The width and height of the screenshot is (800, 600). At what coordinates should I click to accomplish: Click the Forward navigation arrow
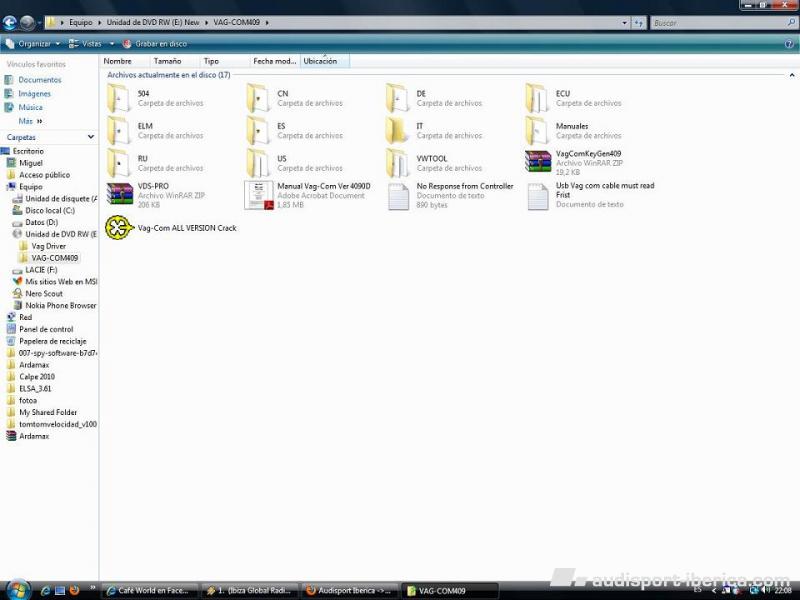[x=27, y=22]
